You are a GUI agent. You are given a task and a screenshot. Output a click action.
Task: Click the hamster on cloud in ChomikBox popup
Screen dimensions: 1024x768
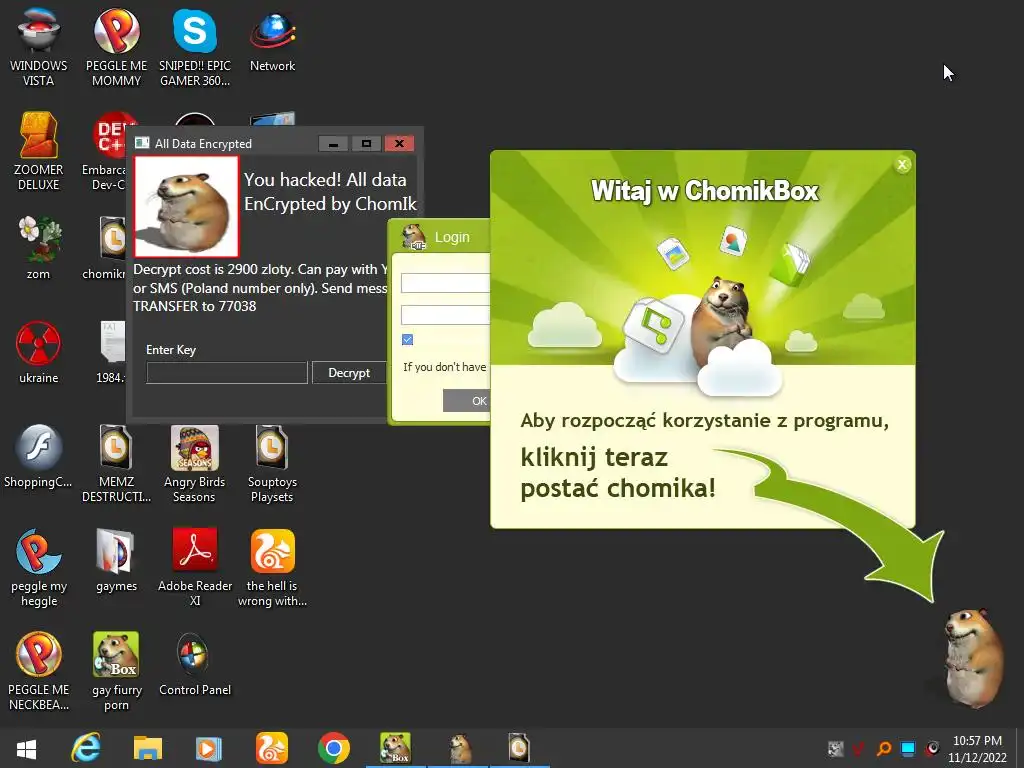[x=721, y=320]
